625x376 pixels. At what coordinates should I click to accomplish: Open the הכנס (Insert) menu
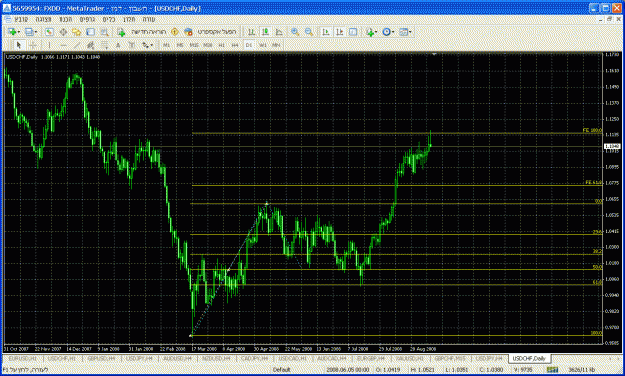pyautogui.click(x=66, y=19)
